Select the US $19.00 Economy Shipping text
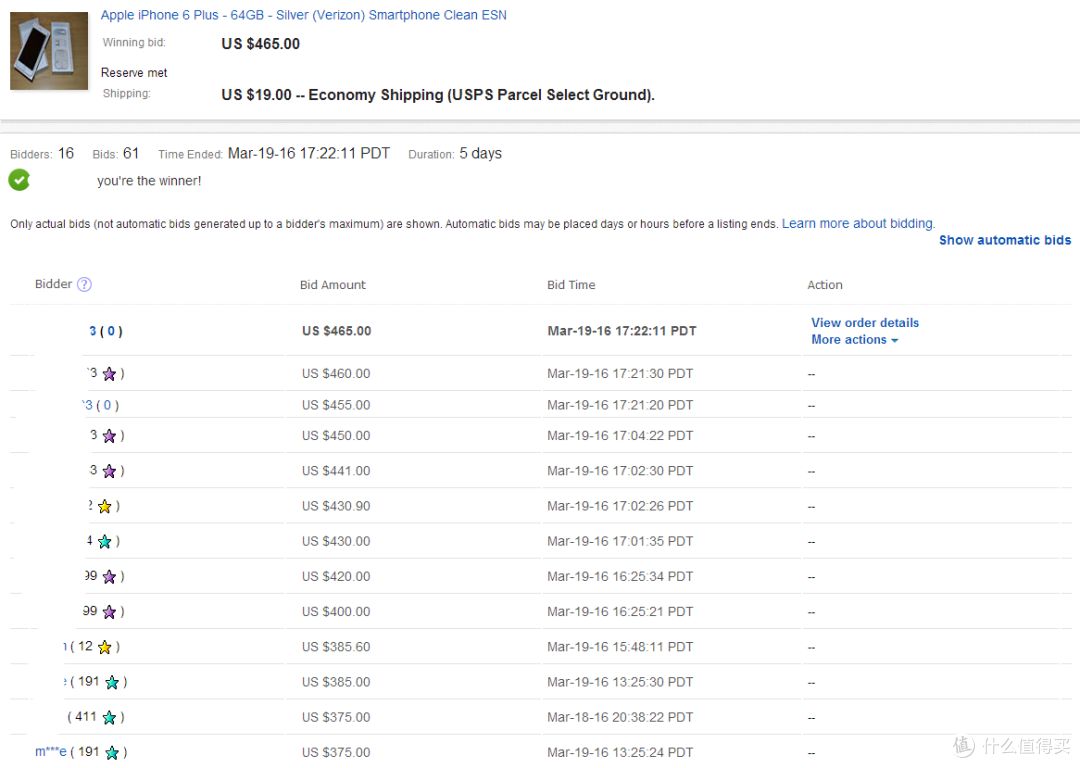 pyautogui.click(x=437, y=95)
